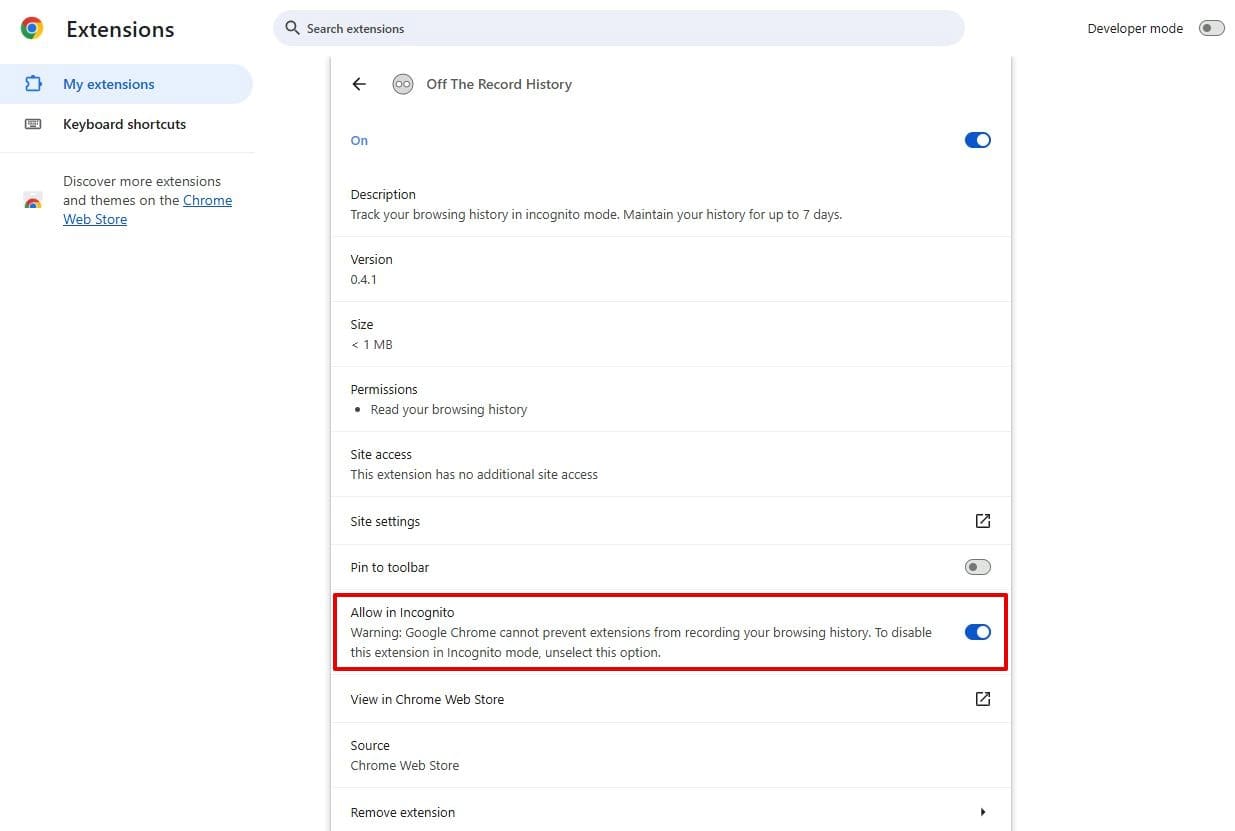The height and width of the screenshot is (831, 1235).
Task: Click View in Chrome Web Store row
Action: pos(427,698)
